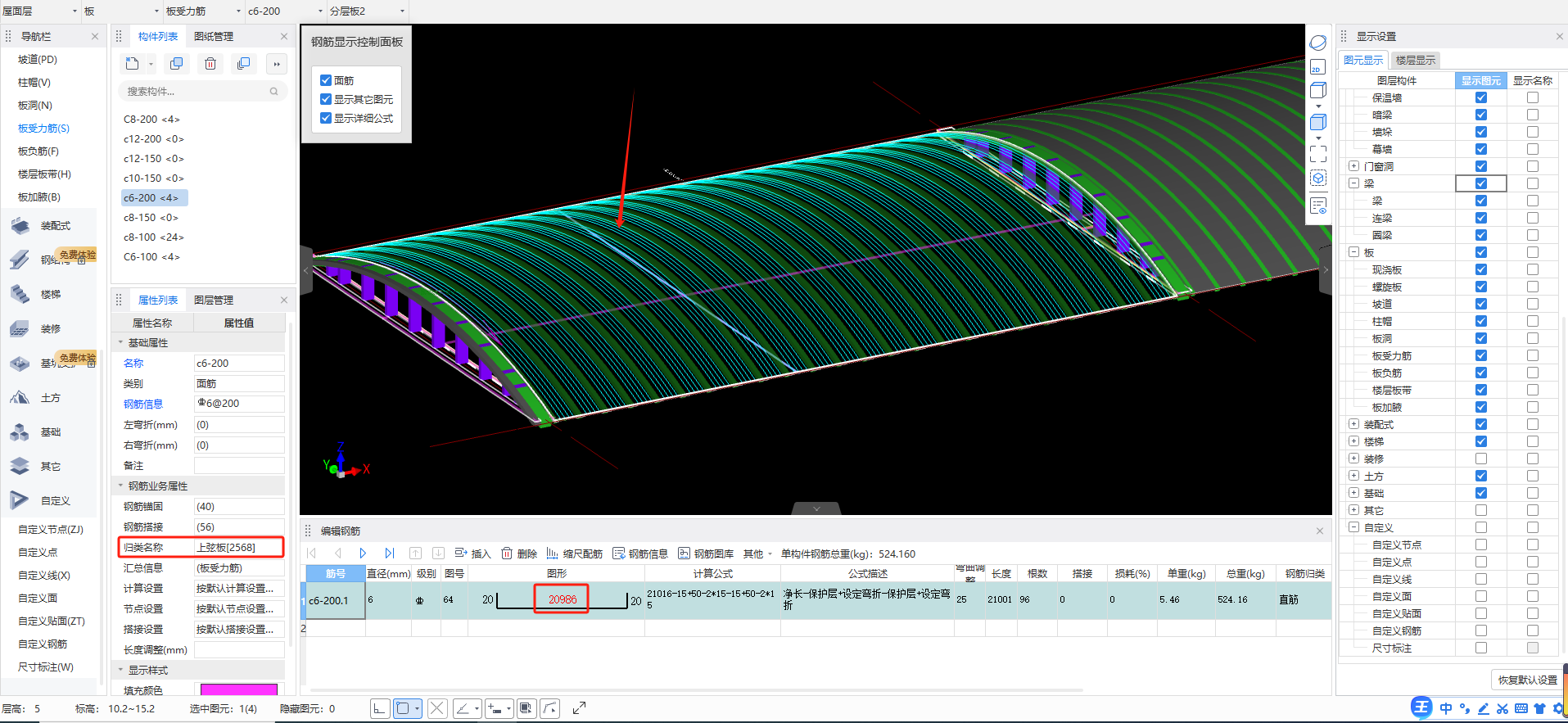This screenshot has height=723, width=1568.
Task: Select the 基础 category in sidebar
Action: click(x=49, y=432)
